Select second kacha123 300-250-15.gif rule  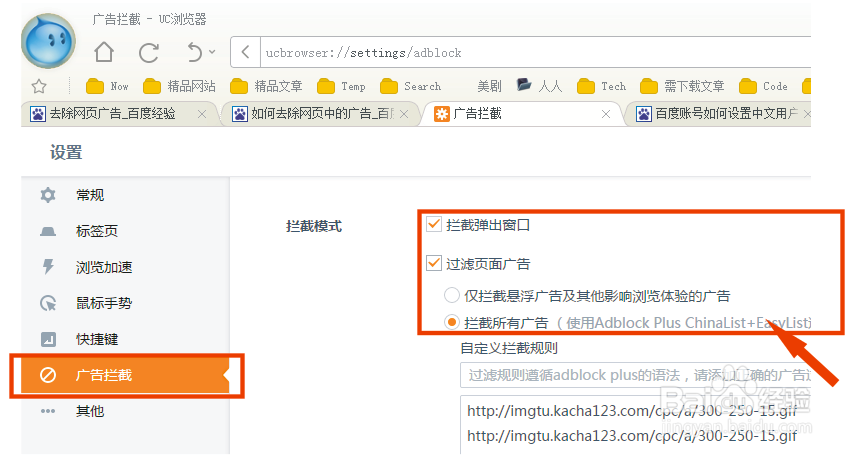[x=632, y=436]
